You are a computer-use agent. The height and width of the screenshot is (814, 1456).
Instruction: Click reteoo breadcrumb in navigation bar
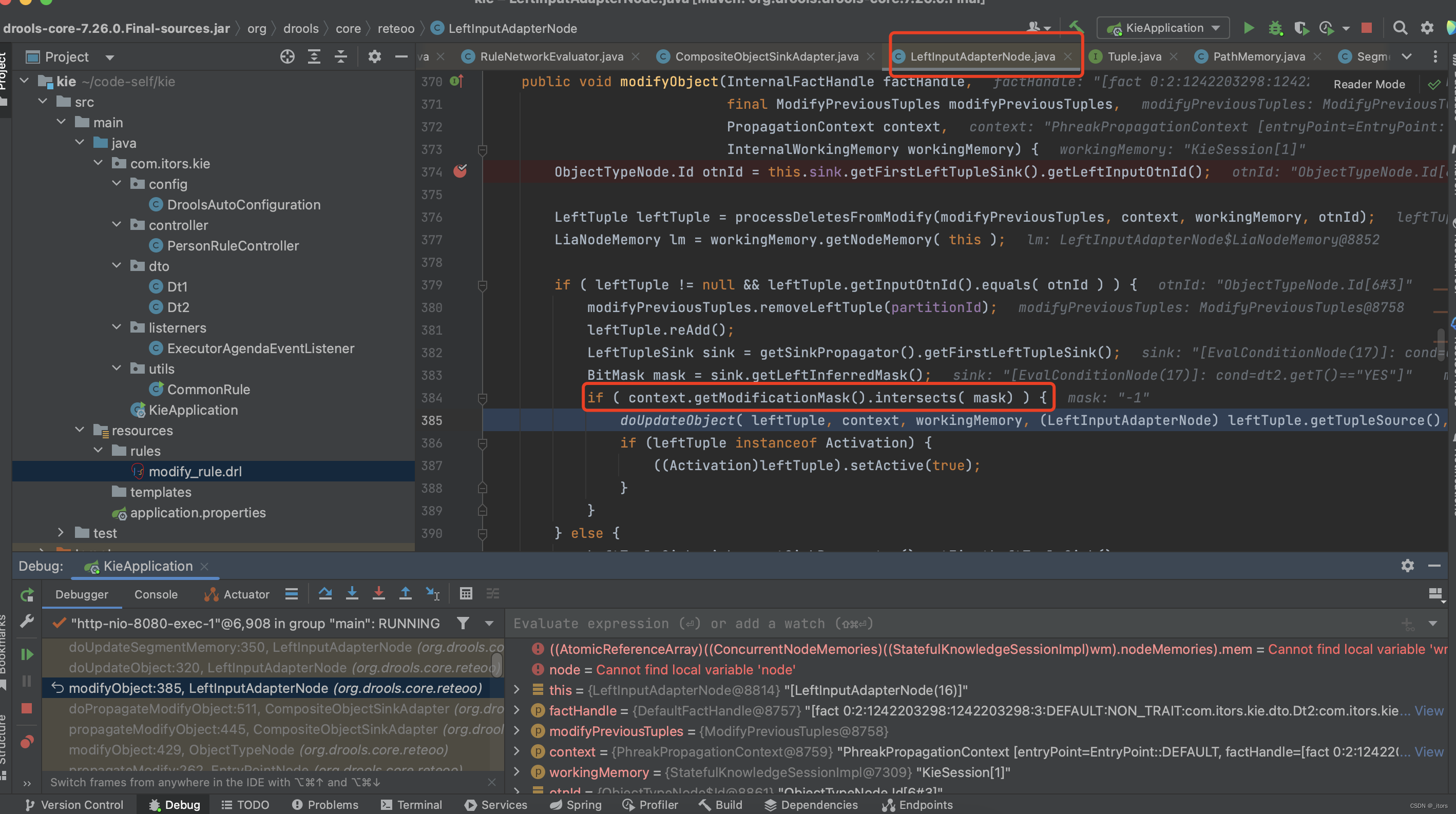tap(396, 28)
